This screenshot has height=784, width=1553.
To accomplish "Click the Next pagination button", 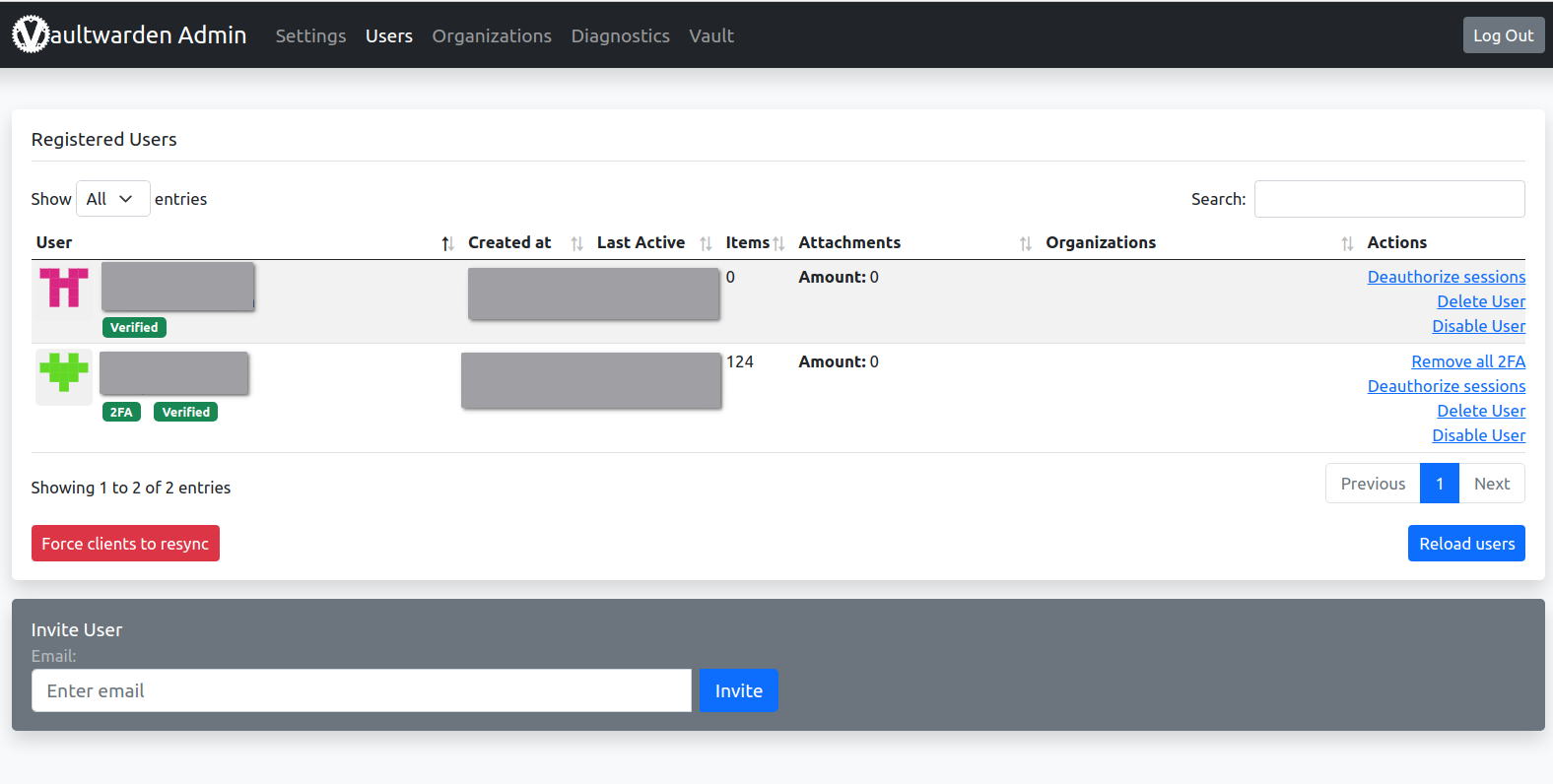I will click(x=1491, y=484).
